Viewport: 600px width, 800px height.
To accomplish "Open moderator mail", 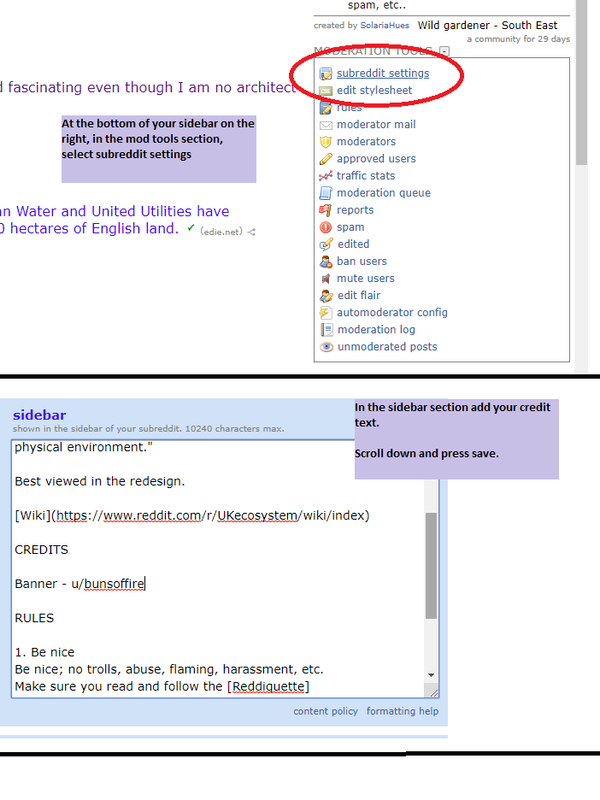I will [x=376, y=124].
